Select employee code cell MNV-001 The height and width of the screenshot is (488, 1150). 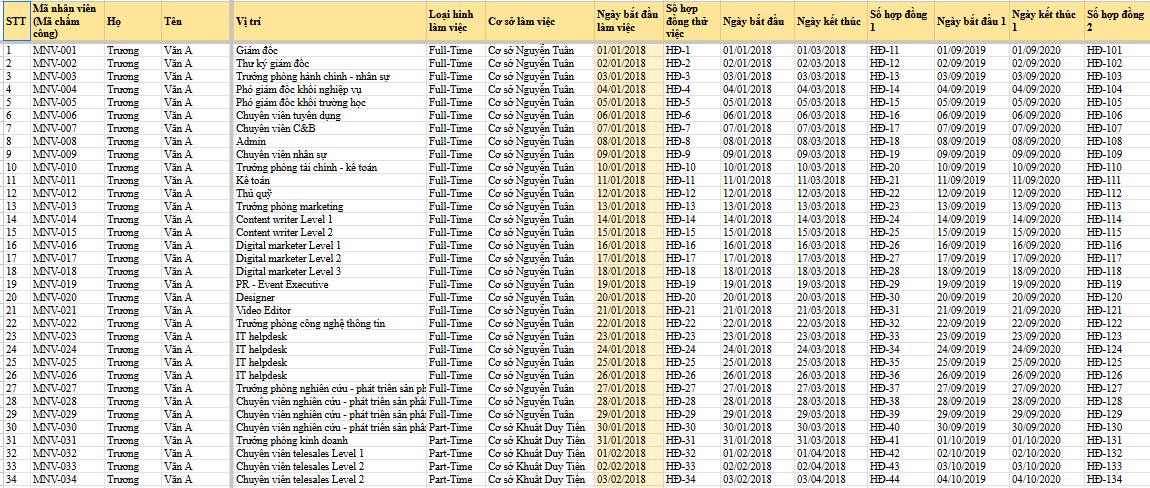click(67, 50)
